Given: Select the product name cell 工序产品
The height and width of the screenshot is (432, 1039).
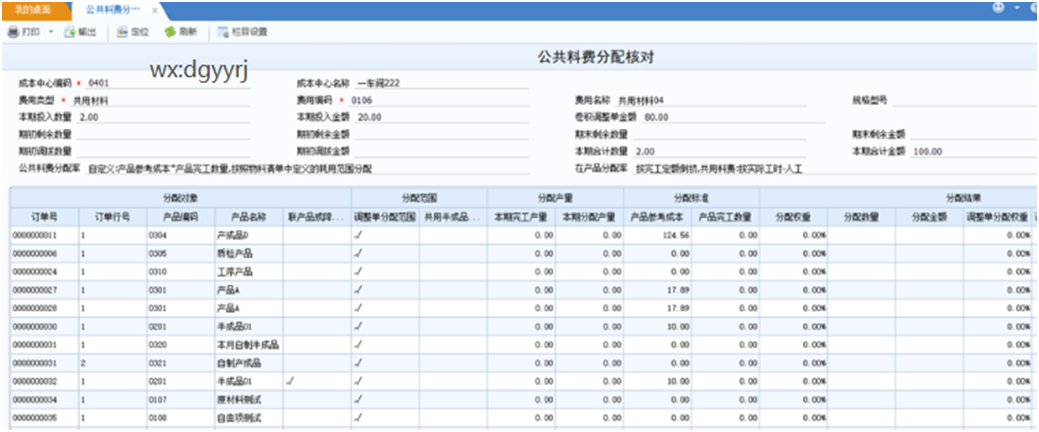Looking at the screenshot, I should point(249,272).
